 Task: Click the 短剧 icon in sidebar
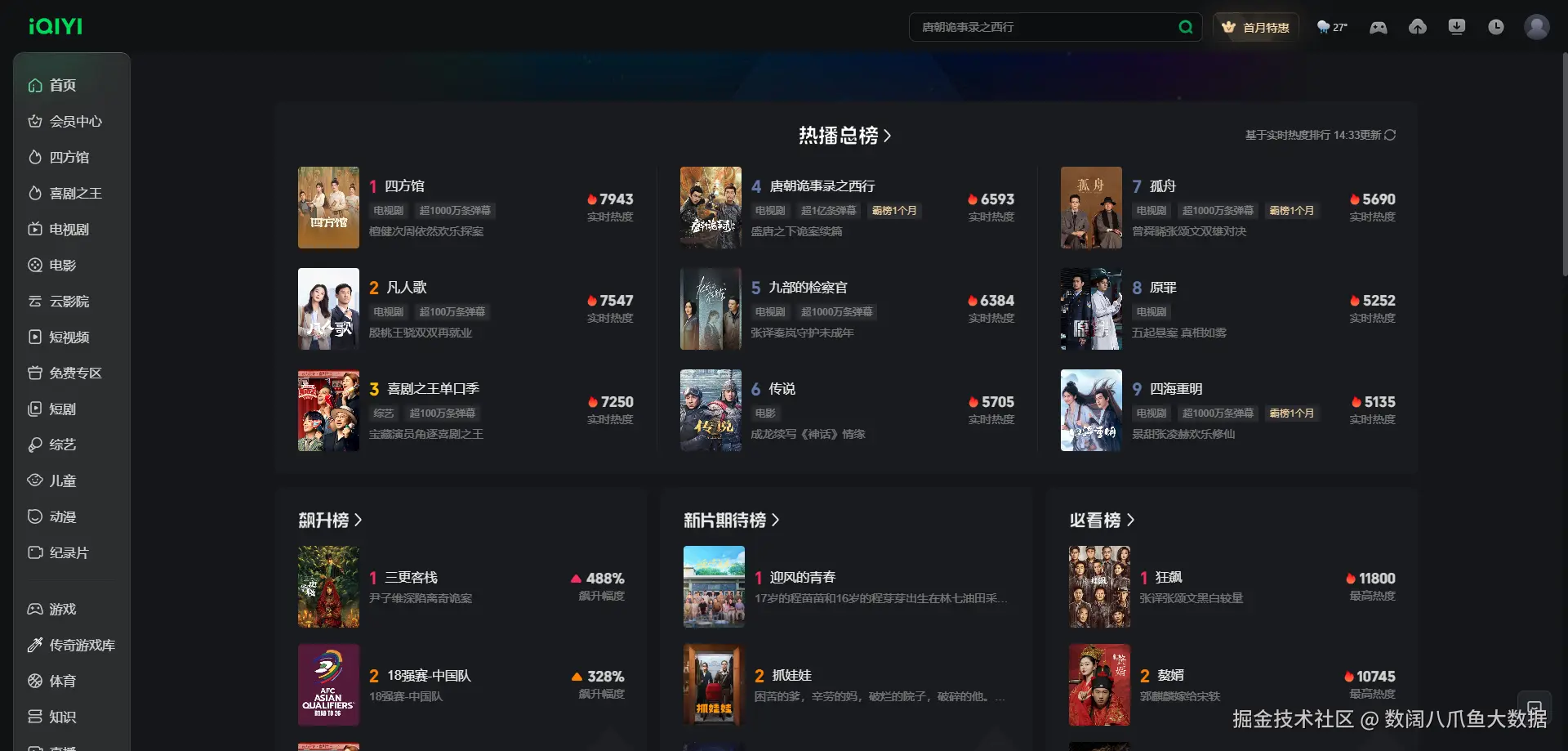(x=35, y=409)
